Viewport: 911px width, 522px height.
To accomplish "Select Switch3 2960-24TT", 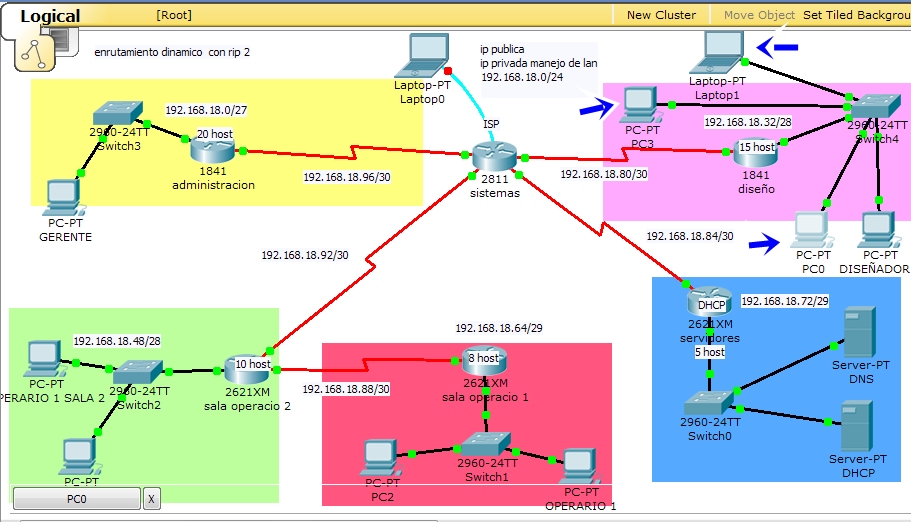I will [x=118, y=113].
